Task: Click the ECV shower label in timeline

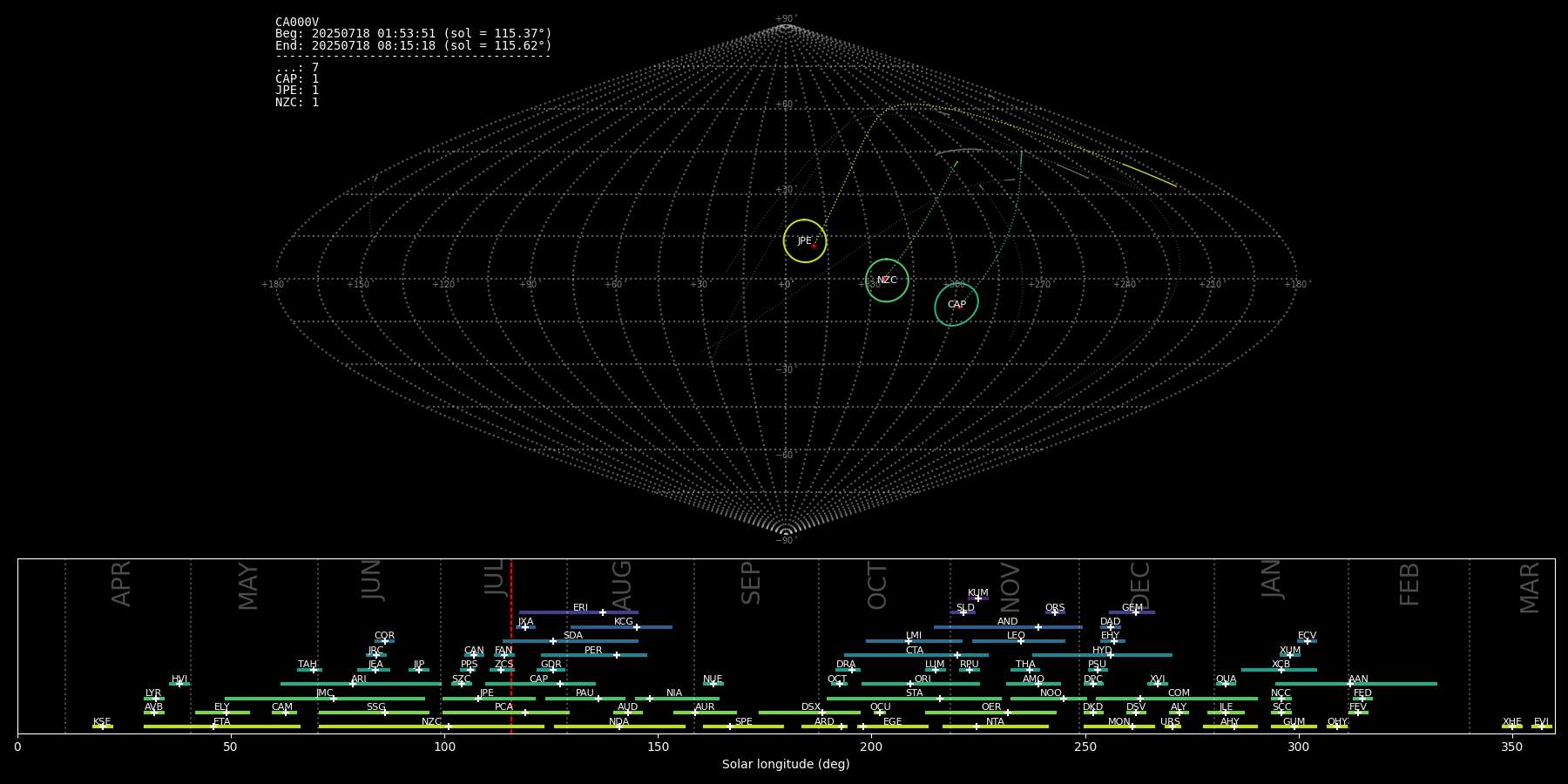Action: [1307, 636]
